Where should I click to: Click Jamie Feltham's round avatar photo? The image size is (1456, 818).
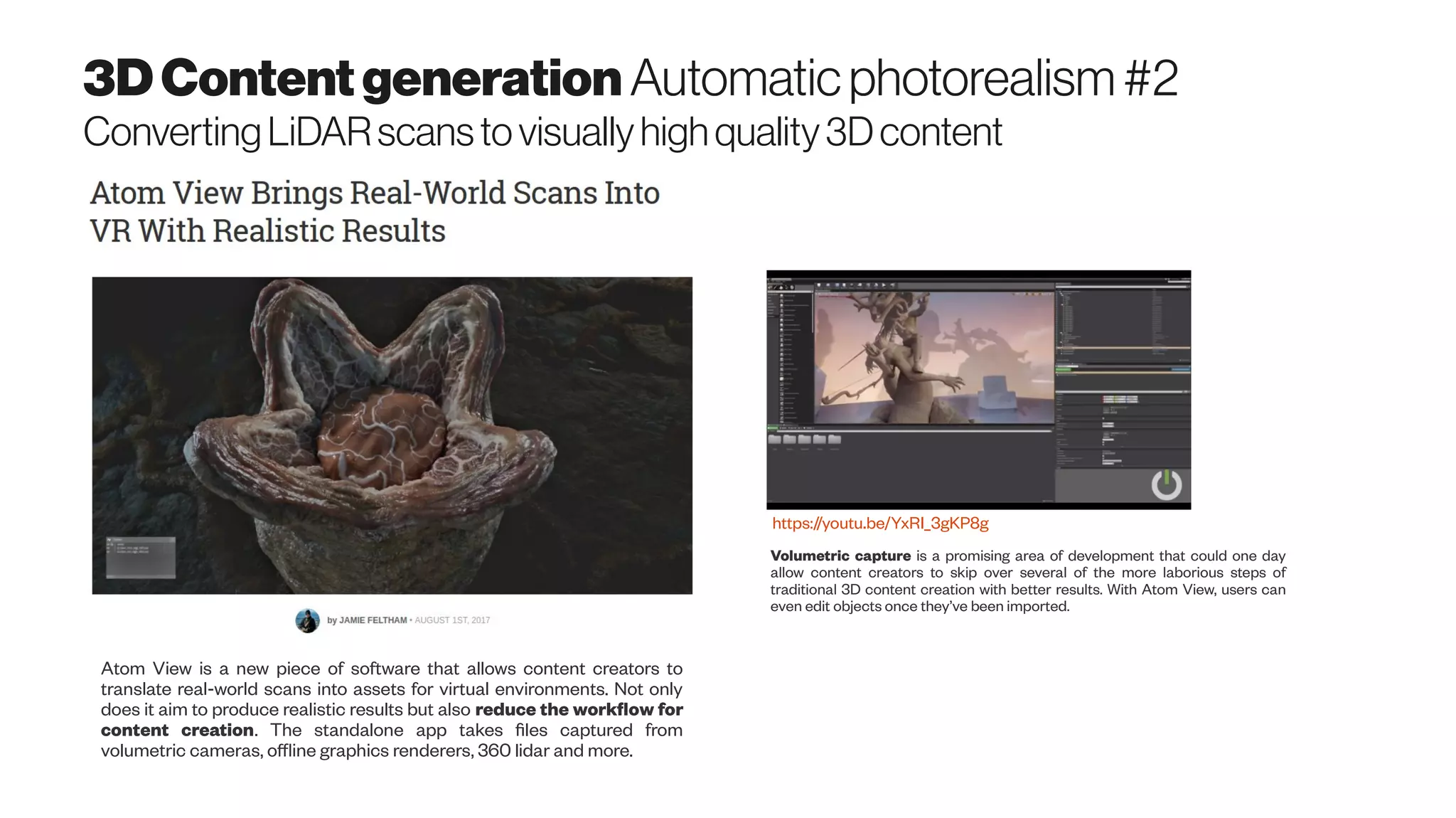pyautogui.click(x=307, y=620)
